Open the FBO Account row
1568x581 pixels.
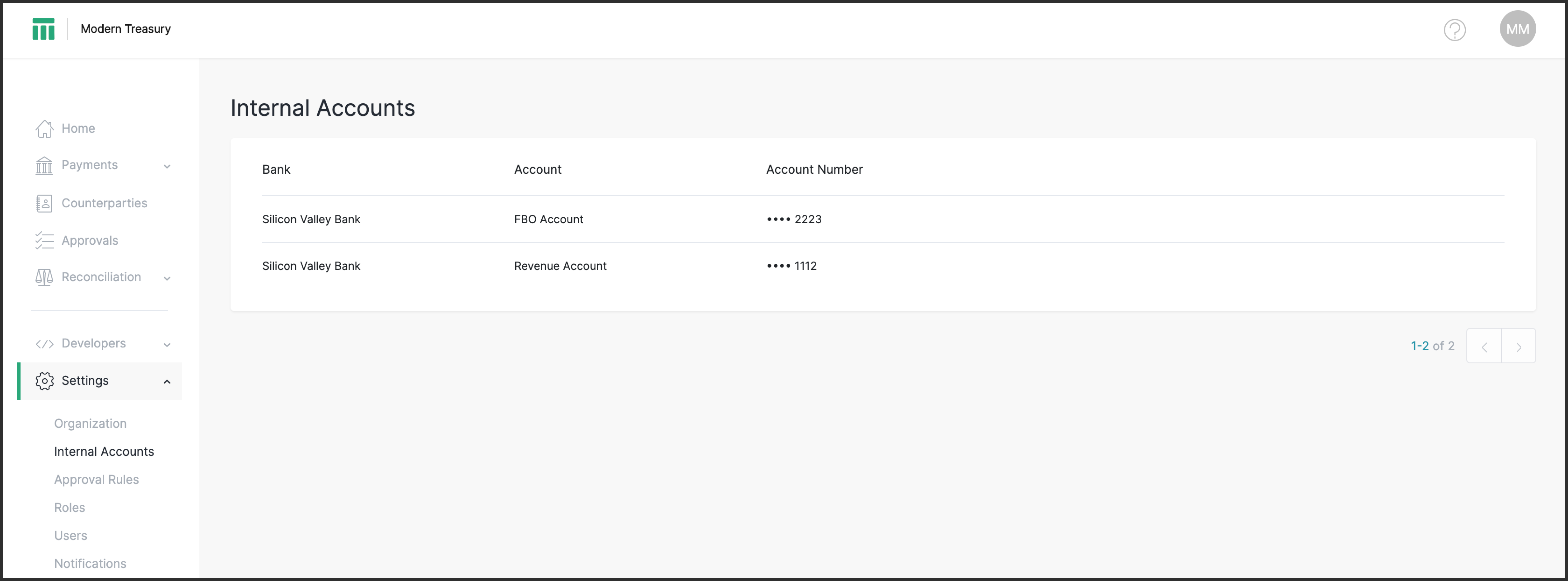(x=548, y=219)
